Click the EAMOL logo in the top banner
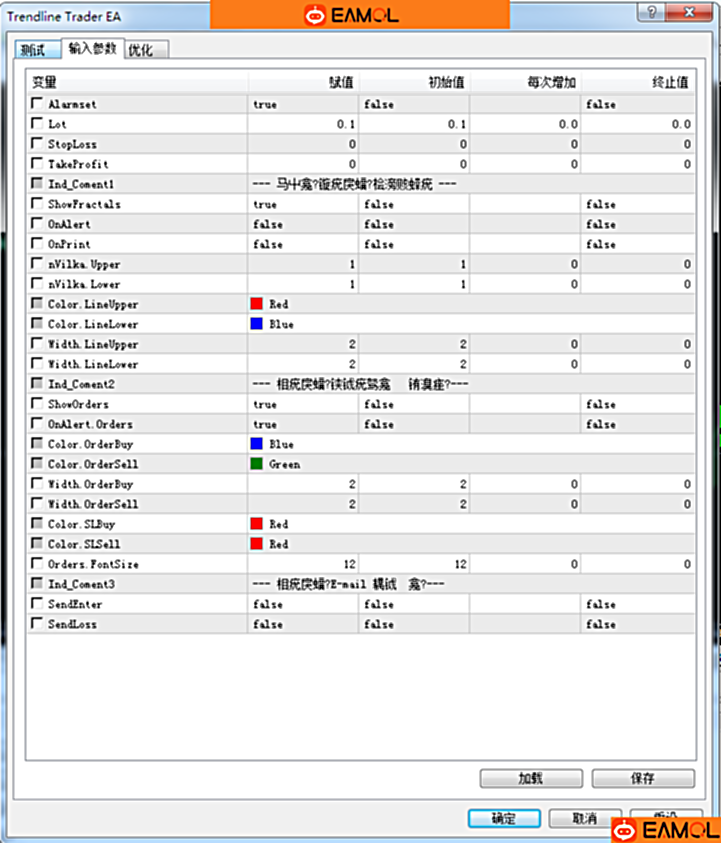The image size is (721, 843). (x=359, y=15)
